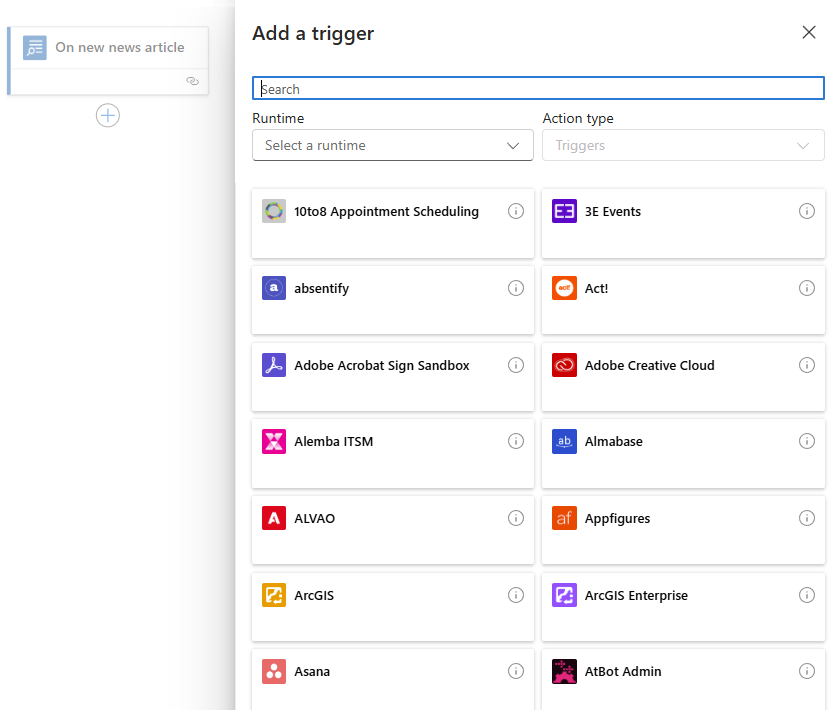Show info for absentify connector
This screenshot has height=710, width=840.
click(516, 288)
